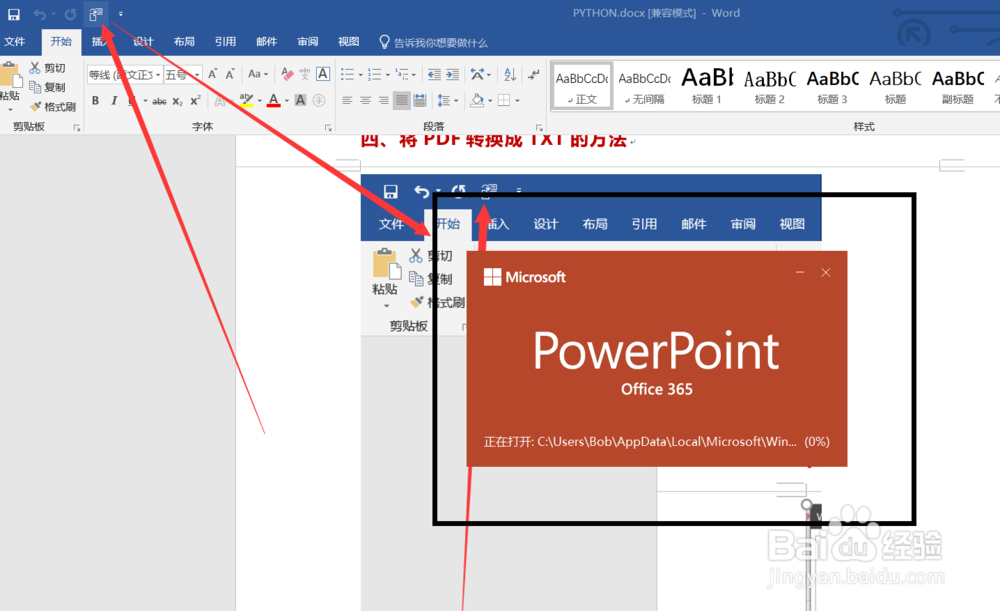
Task: Click the borders grid icon
Action: [x=504, y=100]
